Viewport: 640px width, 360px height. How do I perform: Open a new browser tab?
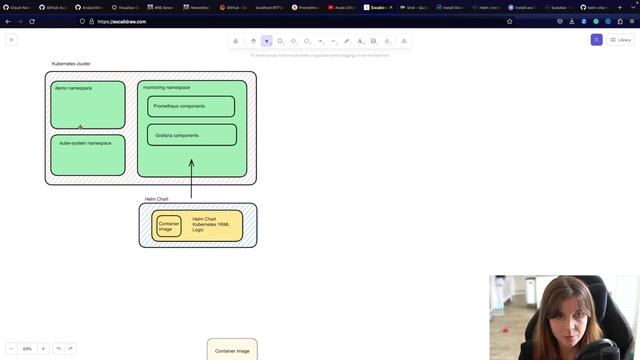(620, 7)
